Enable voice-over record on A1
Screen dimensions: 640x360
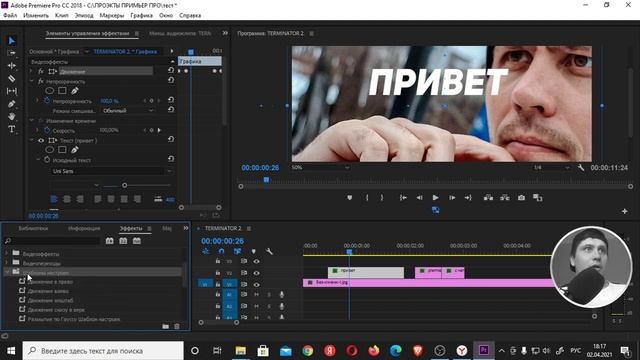coord(282,295)
